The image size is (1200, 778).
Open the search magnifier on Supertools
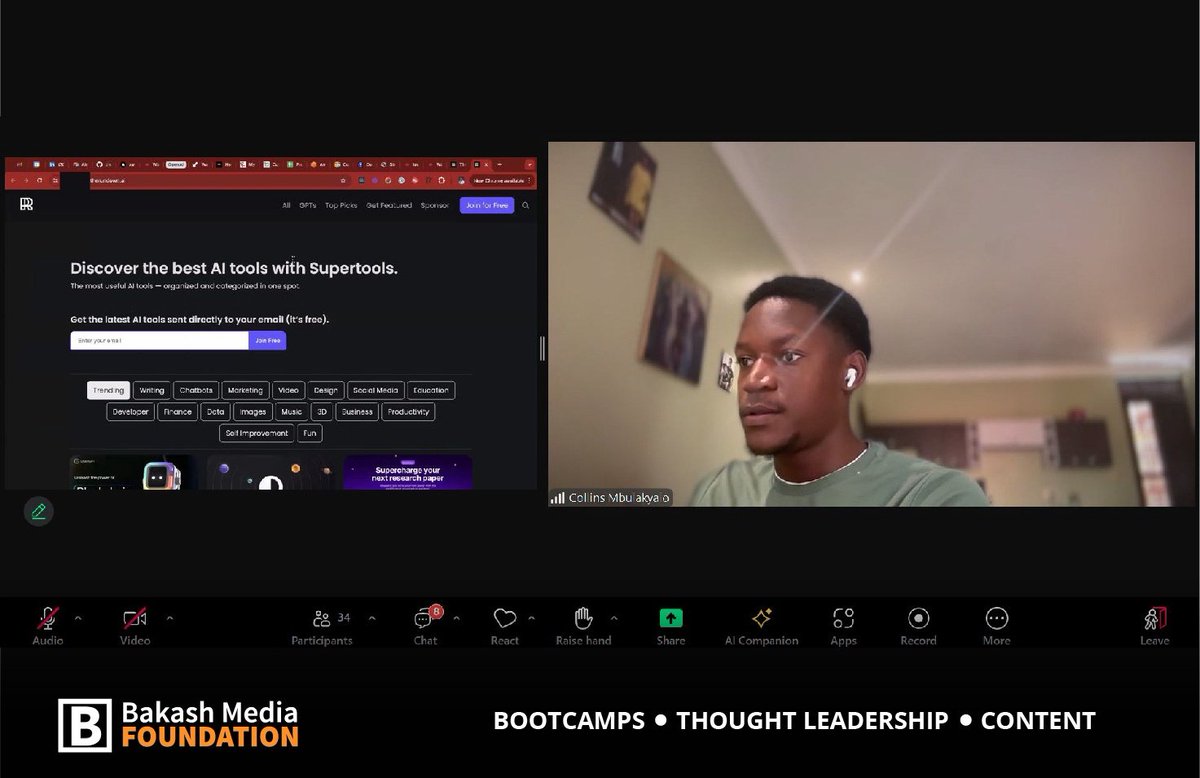(x=526, y=205)
